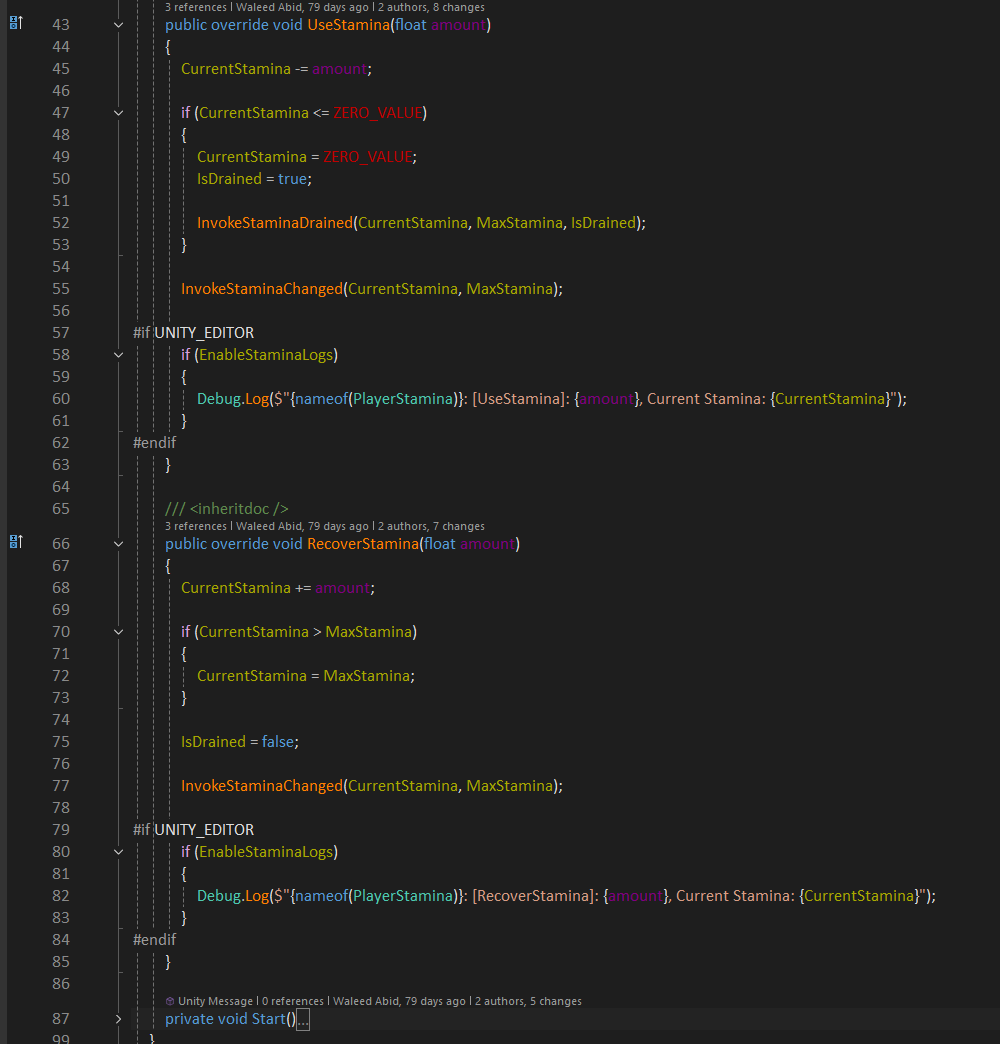
Task: Collapse the CurrentStamina <= ZERO_VALUE if block
Action: pyautogui.click(x=119, y=113)
